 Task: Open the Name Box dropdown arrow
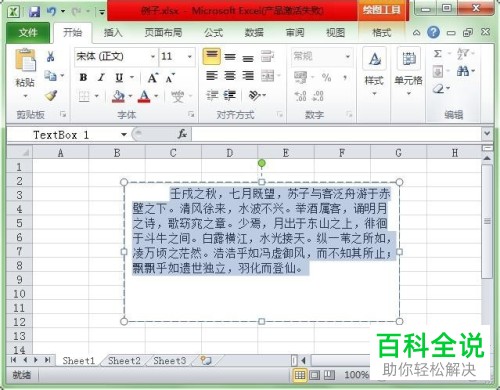coord(124,135)
